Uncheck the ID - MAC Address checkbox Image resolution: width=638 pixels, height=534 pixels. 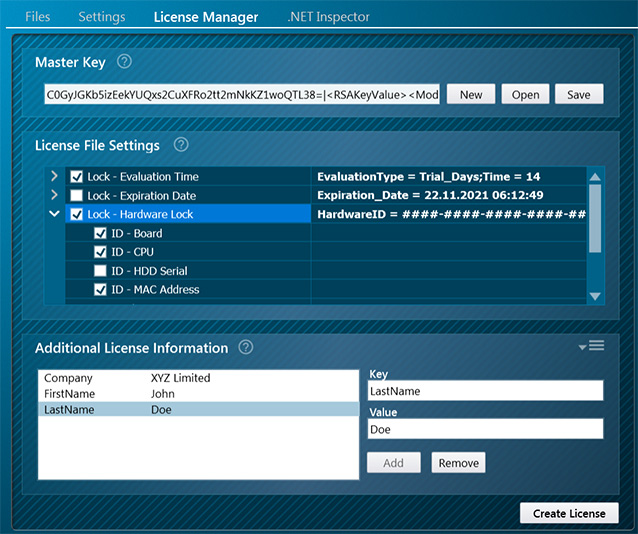pyautogui.click(x=100, y=290)
